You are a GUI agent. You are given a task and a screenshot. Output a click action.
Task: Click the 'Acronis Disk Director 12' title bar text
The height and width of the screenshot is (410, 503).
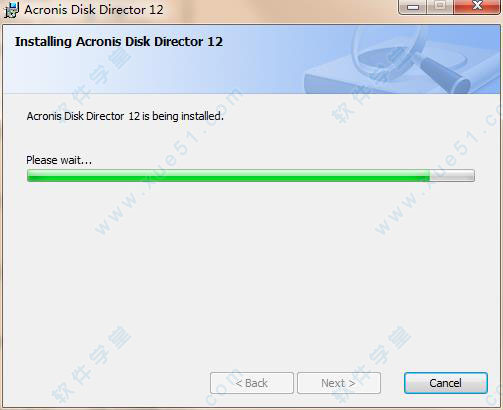click(94, 10)
